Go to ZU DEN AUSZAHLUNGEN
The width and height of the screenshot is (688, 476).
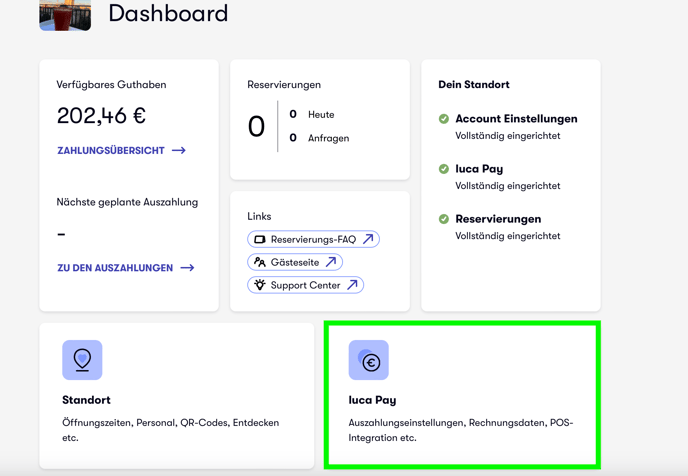pyautogui.click(x=125, y=268)
